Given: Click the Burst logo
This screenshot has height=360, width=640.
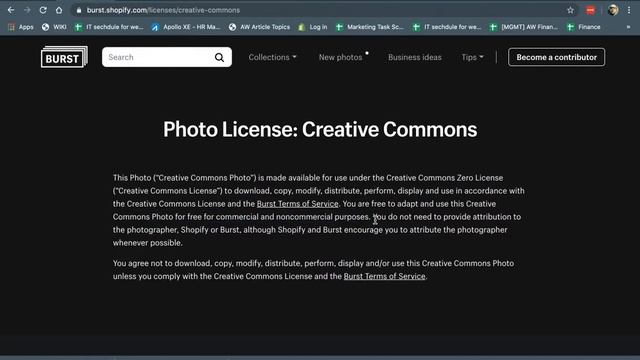Looking at the screenshot, I should pos(64,57).
